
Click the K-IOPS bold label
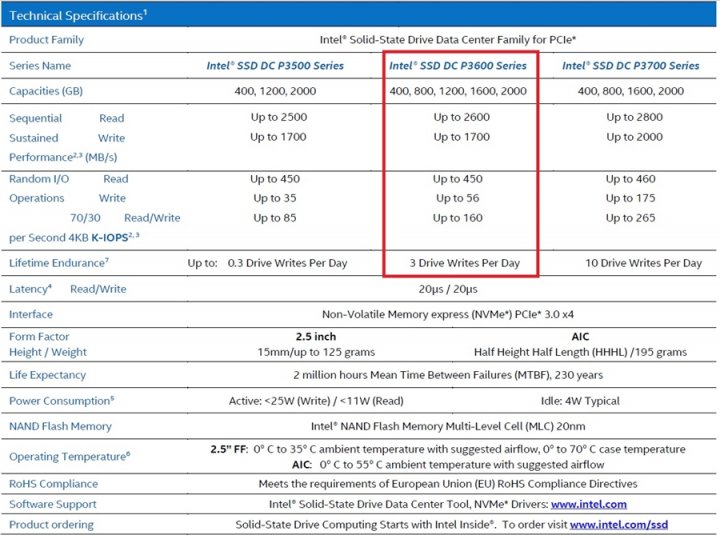tap(109, 238)
